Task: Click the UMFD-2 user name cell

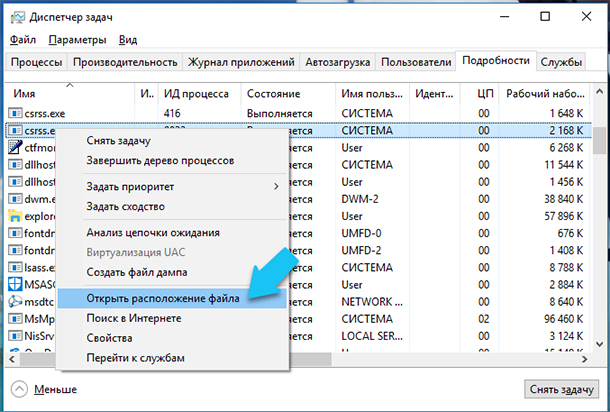Action: (361, 250)
